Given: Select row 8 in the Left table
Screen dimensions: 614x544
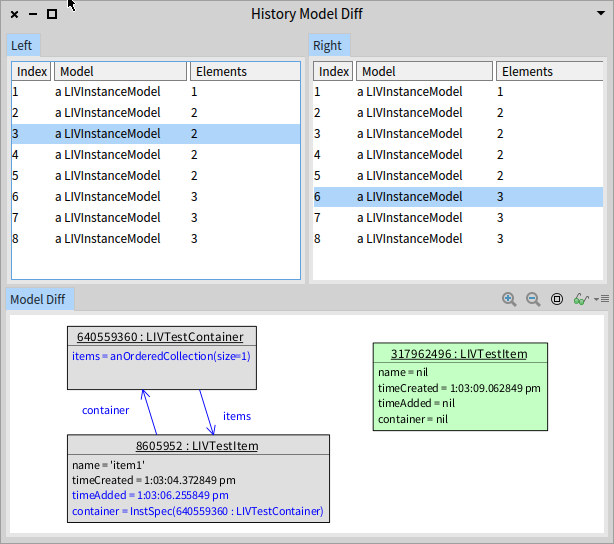Looking at the screenshot, I should pos(156,239).
